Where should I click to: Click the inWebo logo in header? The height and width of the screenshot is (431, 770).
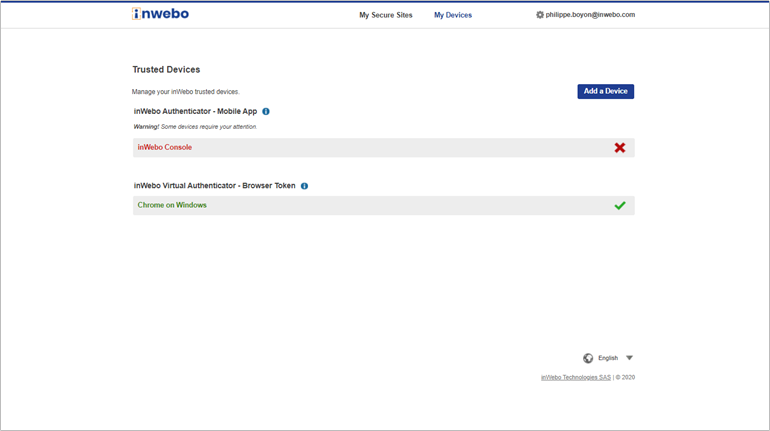pyautogui.click(x=160, y=14)
